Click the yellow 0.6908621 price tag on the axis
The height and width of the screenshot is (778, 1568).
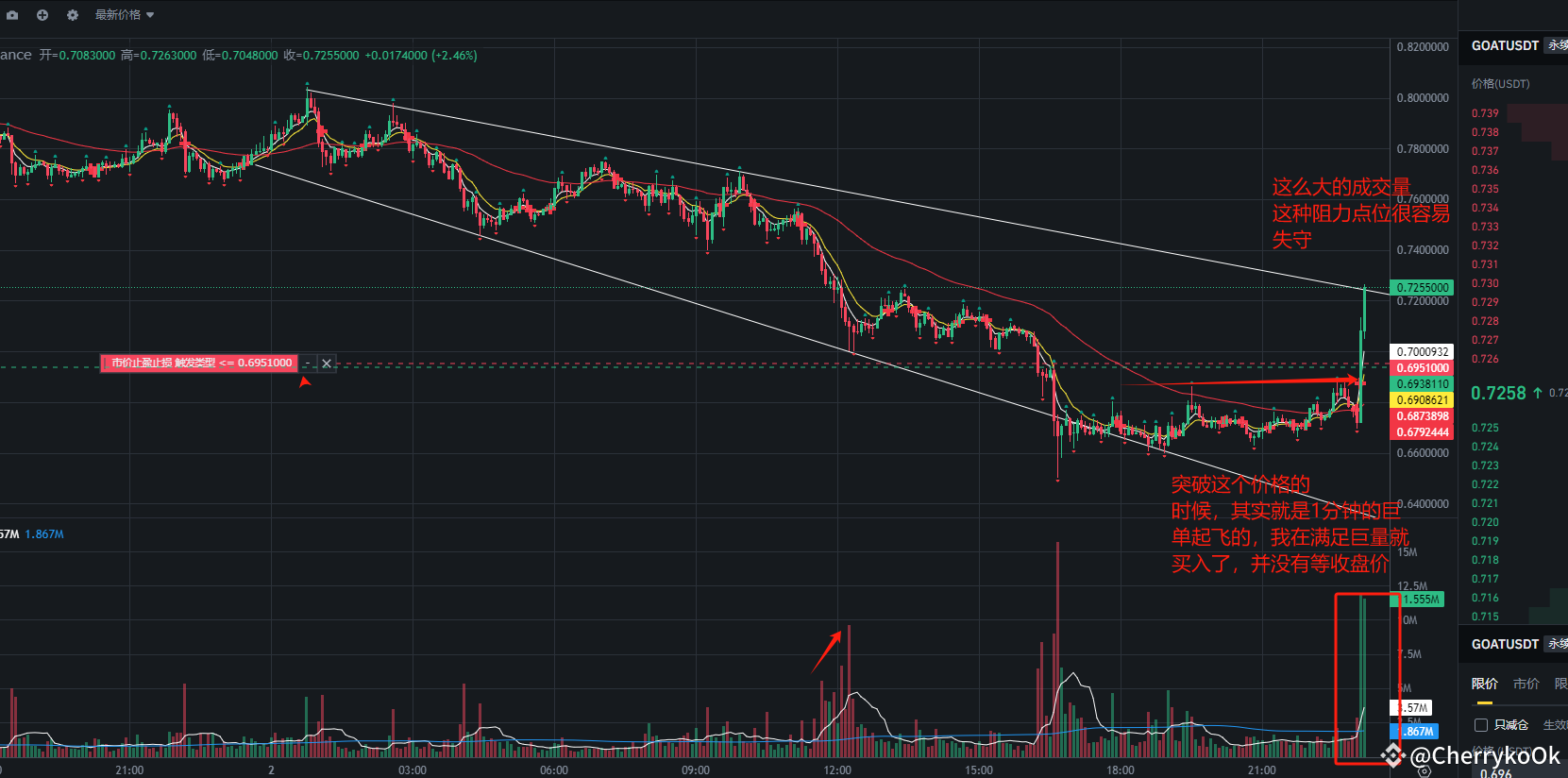(1422, 400)
